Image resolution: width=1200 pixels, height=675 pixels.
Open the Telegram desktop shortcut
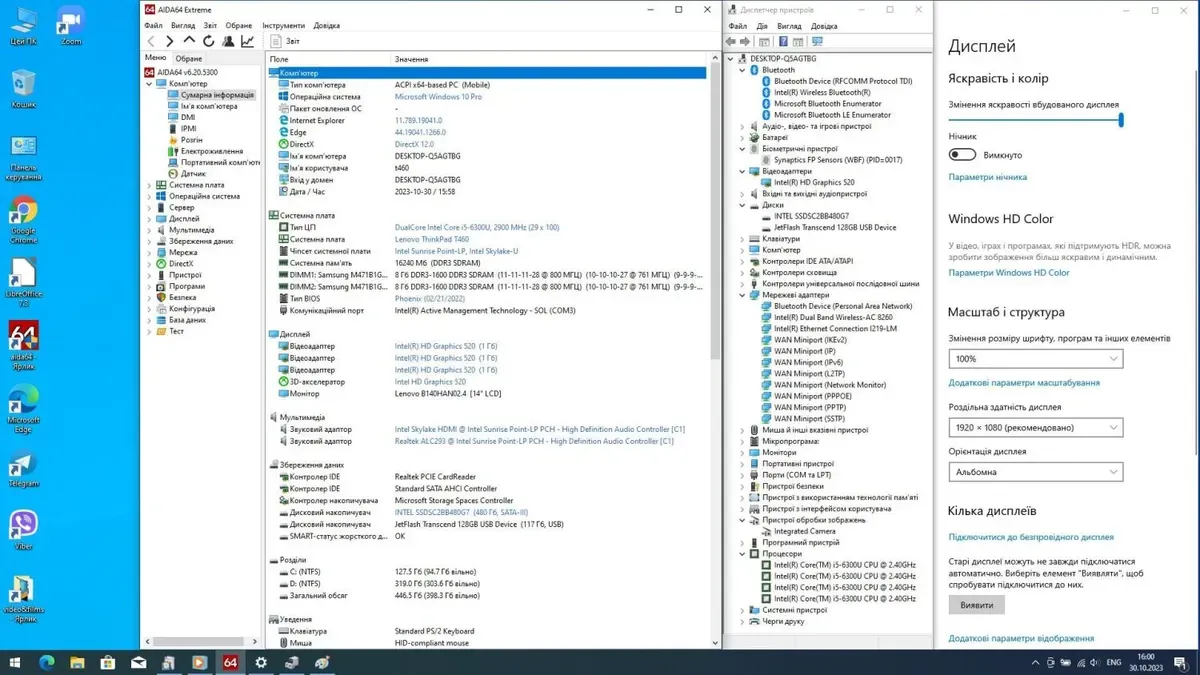point(22,467)
